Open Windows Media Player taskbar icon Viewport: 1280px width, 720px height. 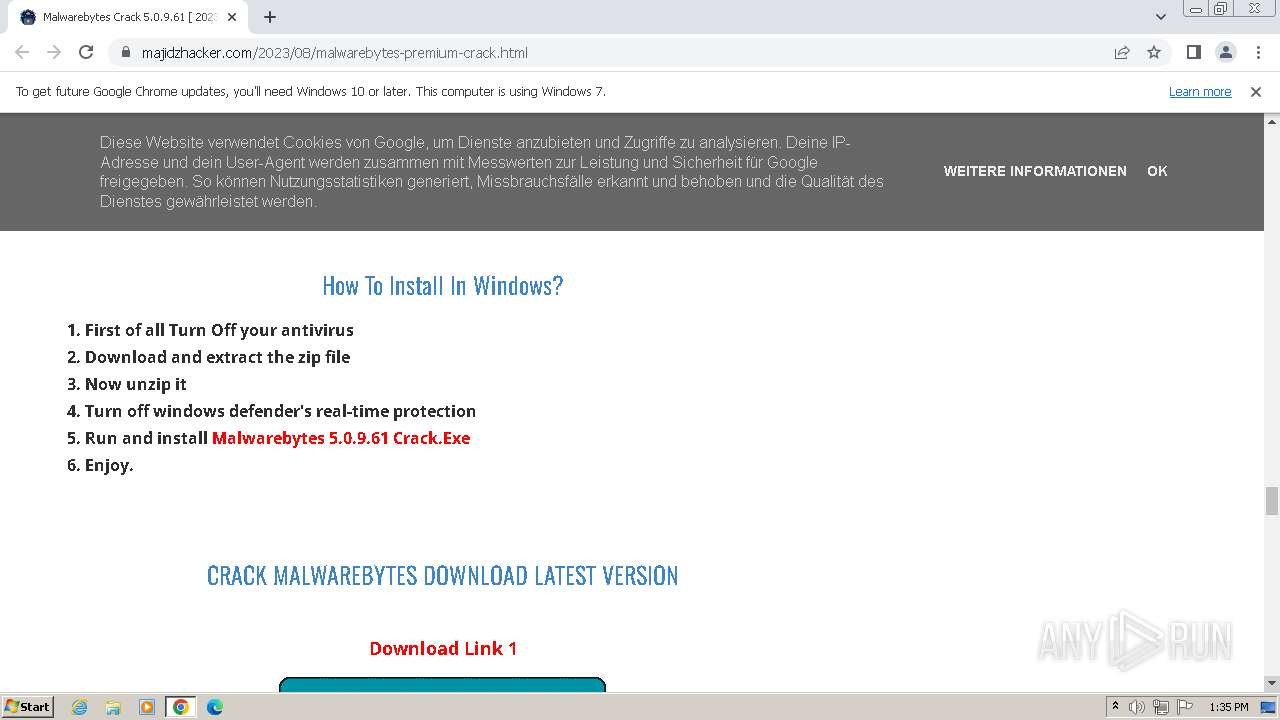point(147,707)
